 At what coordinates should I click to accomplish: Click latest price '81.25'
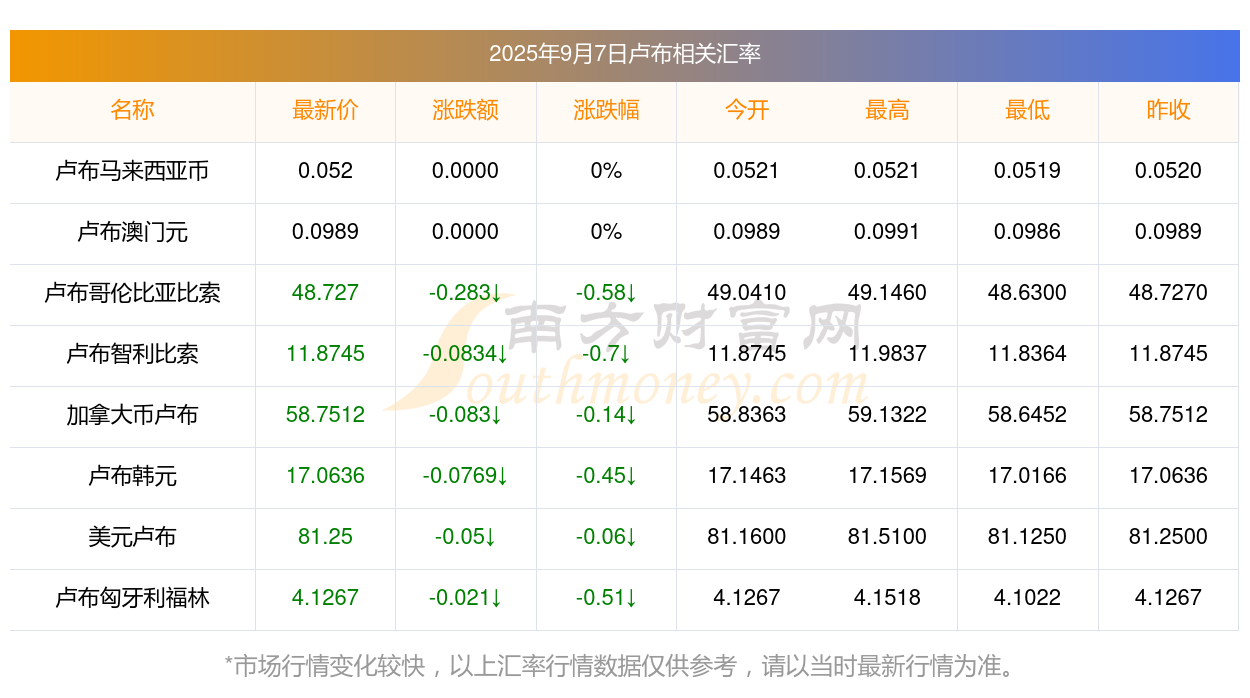(x=326, y=537)
